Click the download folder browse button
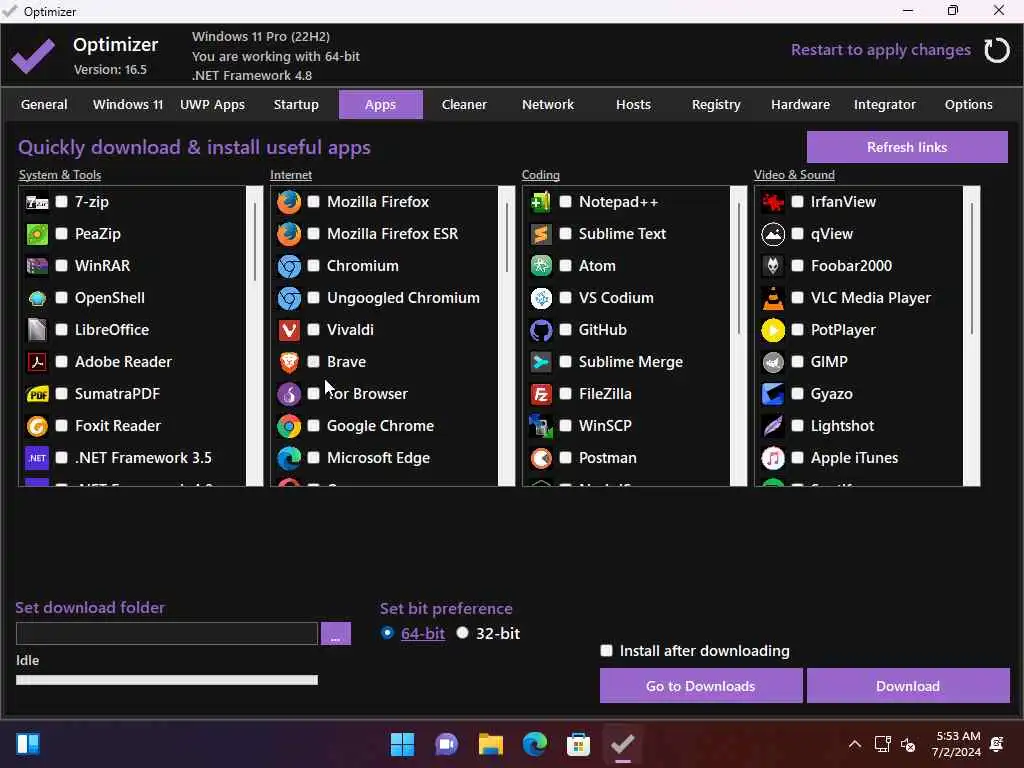Screen dimensions: 1024x768 336,633
